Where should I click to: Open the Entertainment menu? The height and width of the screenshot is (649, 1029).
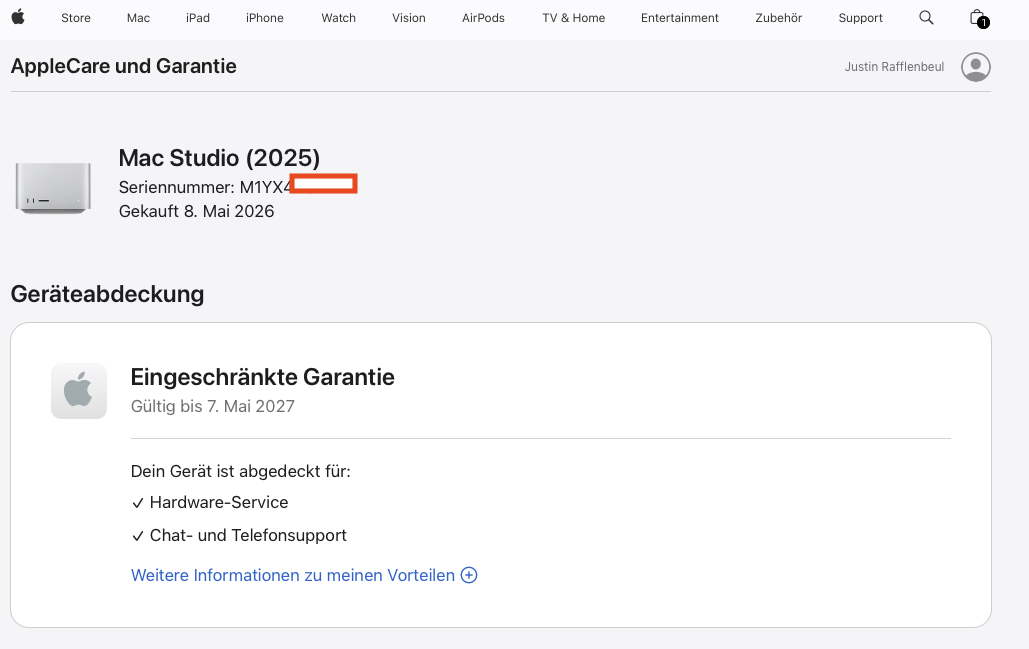680,18
